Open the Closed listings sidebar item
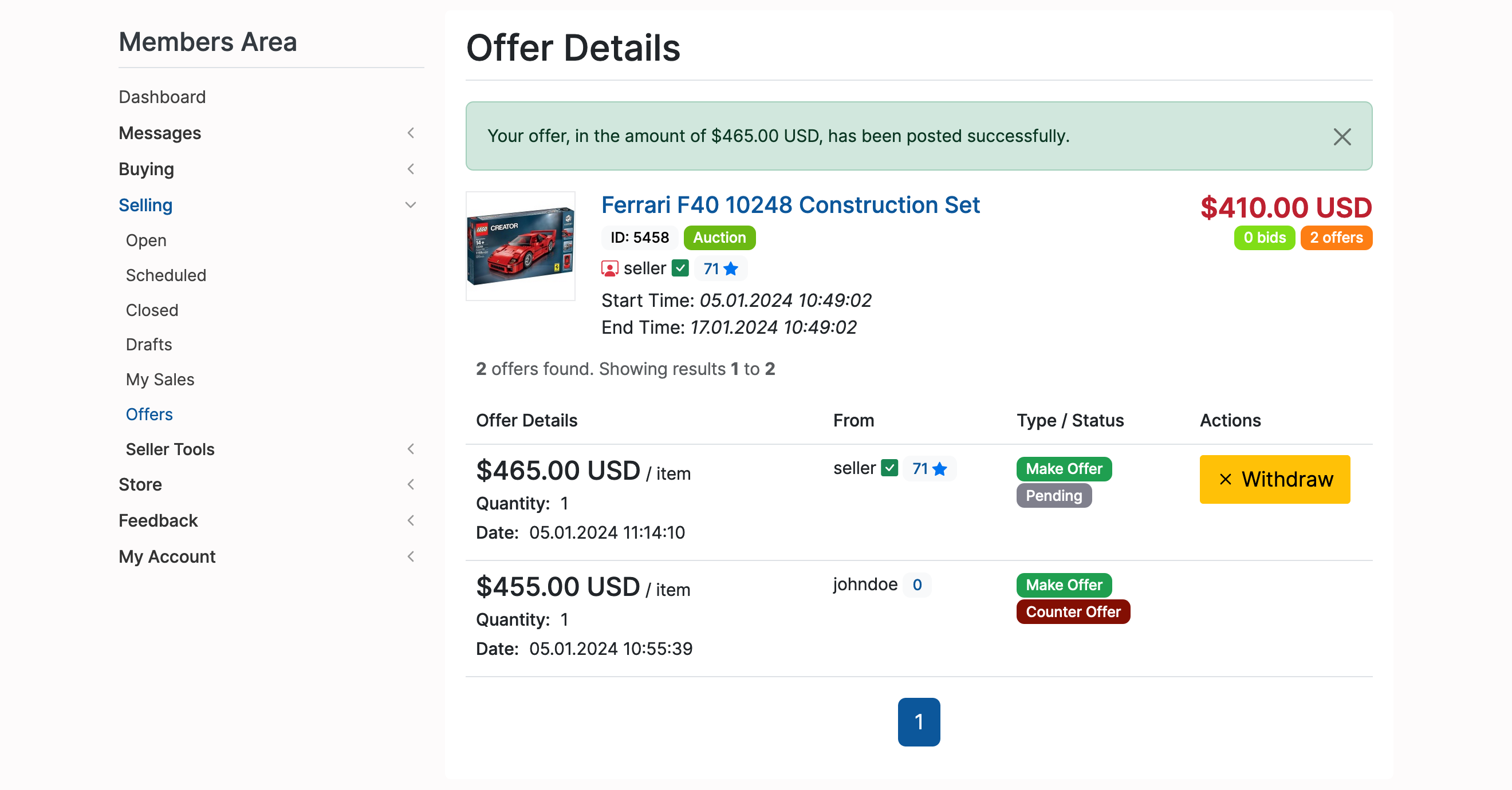Viewport: 1512px width, 790px height. click(151, 310)
